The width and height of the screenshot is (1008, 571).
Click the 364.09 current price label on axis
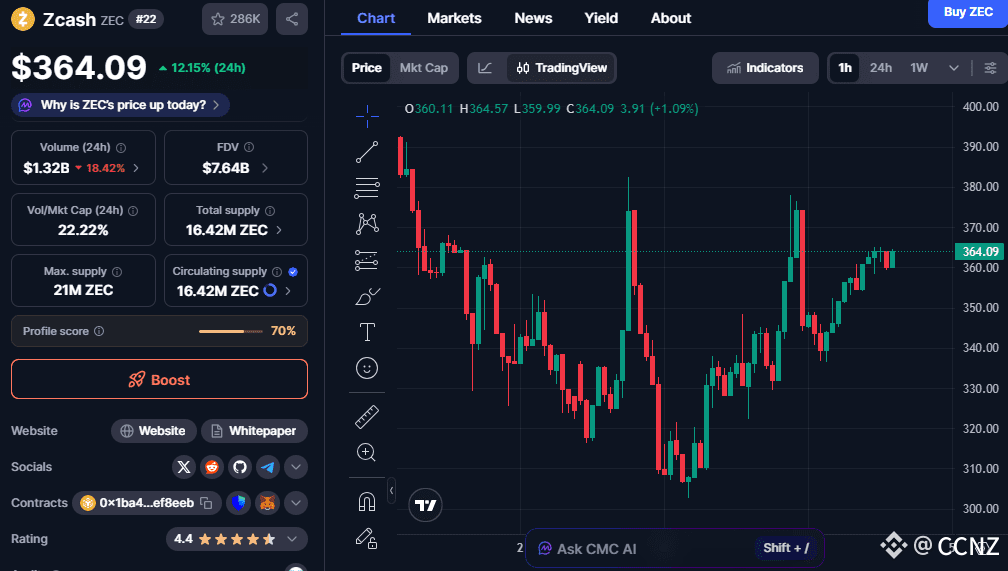coord(980,251)
